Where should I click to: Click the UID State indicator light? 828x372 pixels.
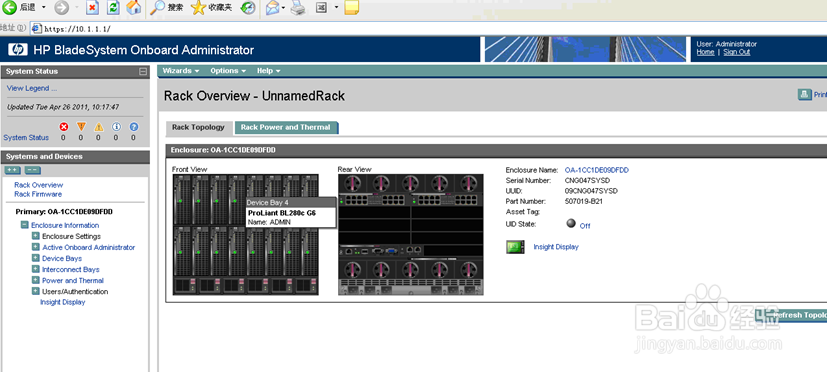tap(570, 224)
